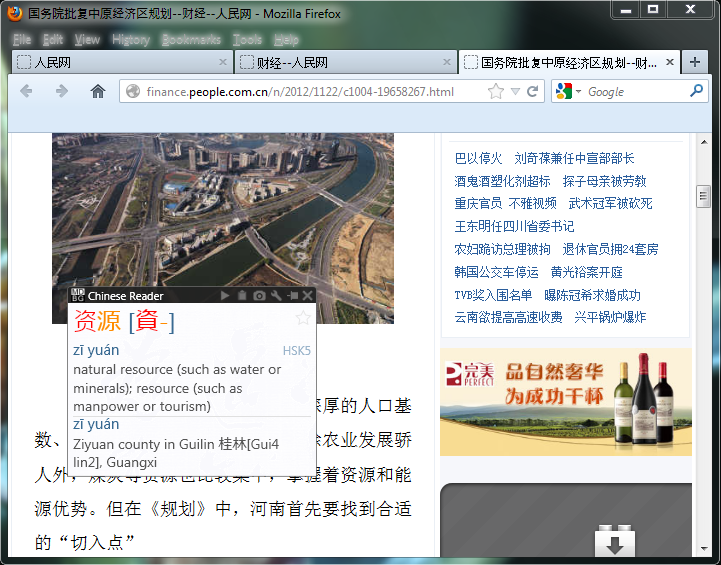The image size is (721, 565).
Task: Open the Tools menu
Action: [x=247, y=40]
